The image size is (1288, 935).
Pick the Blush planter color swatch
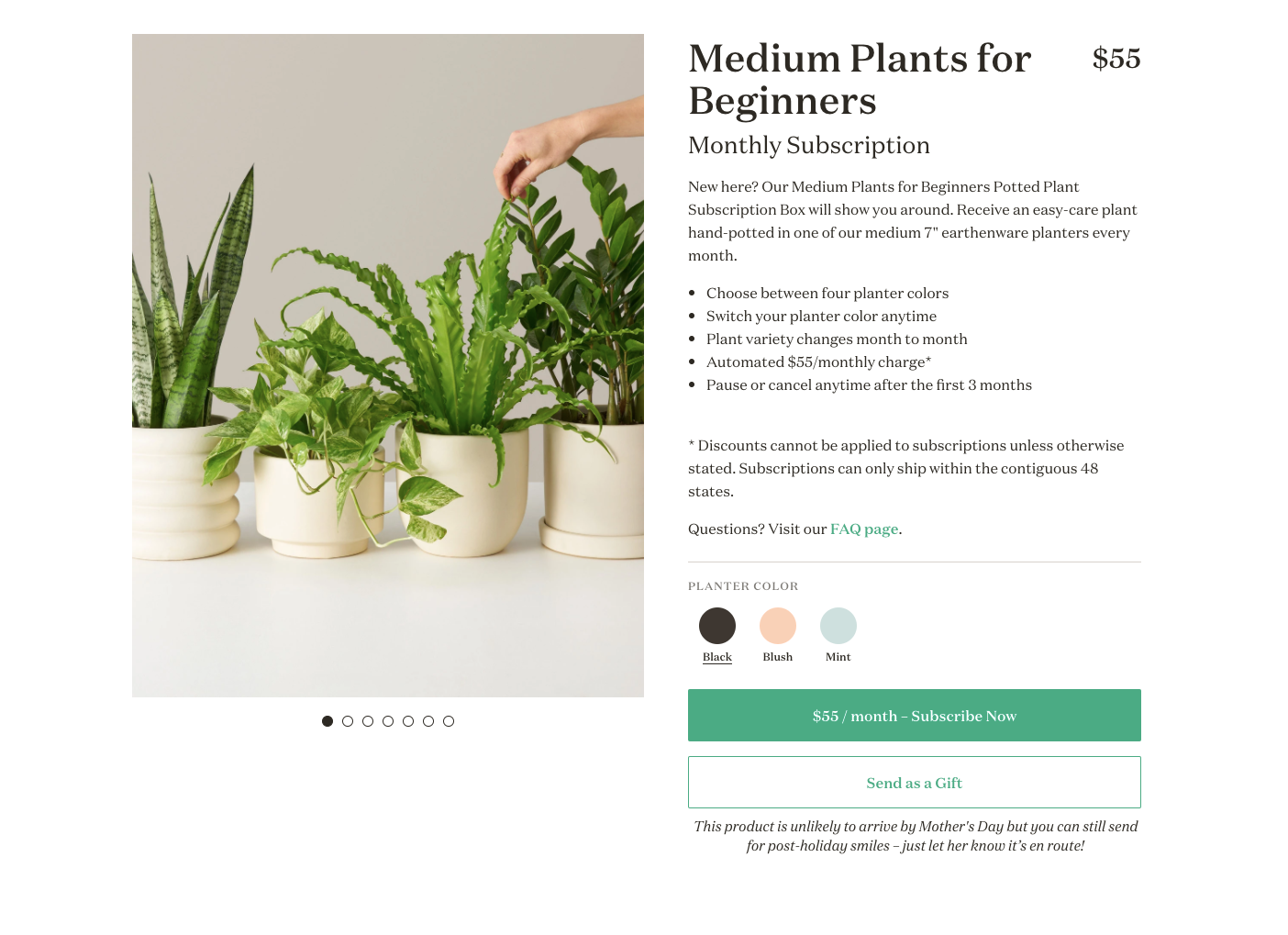[x=778, y=626]
